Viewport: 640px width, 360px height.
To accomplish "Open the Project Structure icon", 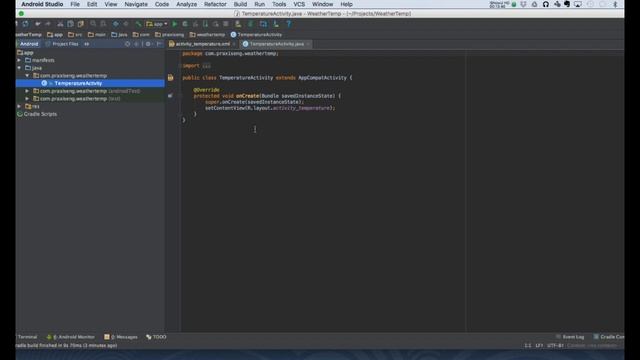I will [x=263, y=24].
